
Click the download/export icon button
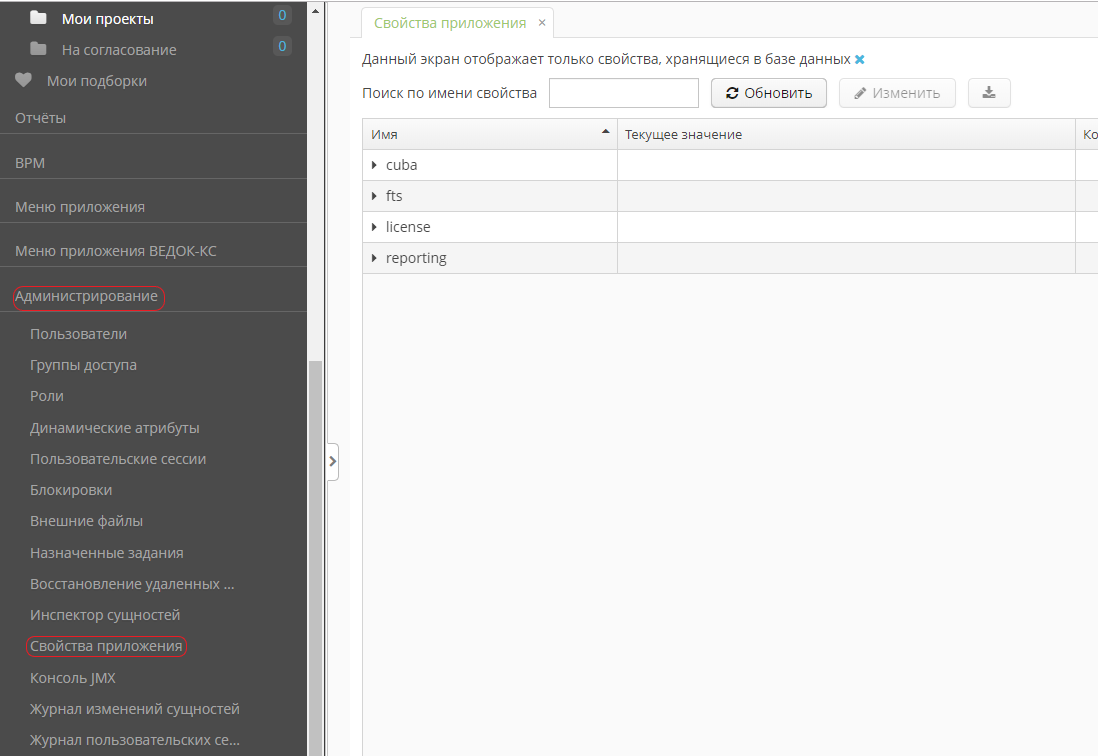click(x=989, y=93)
